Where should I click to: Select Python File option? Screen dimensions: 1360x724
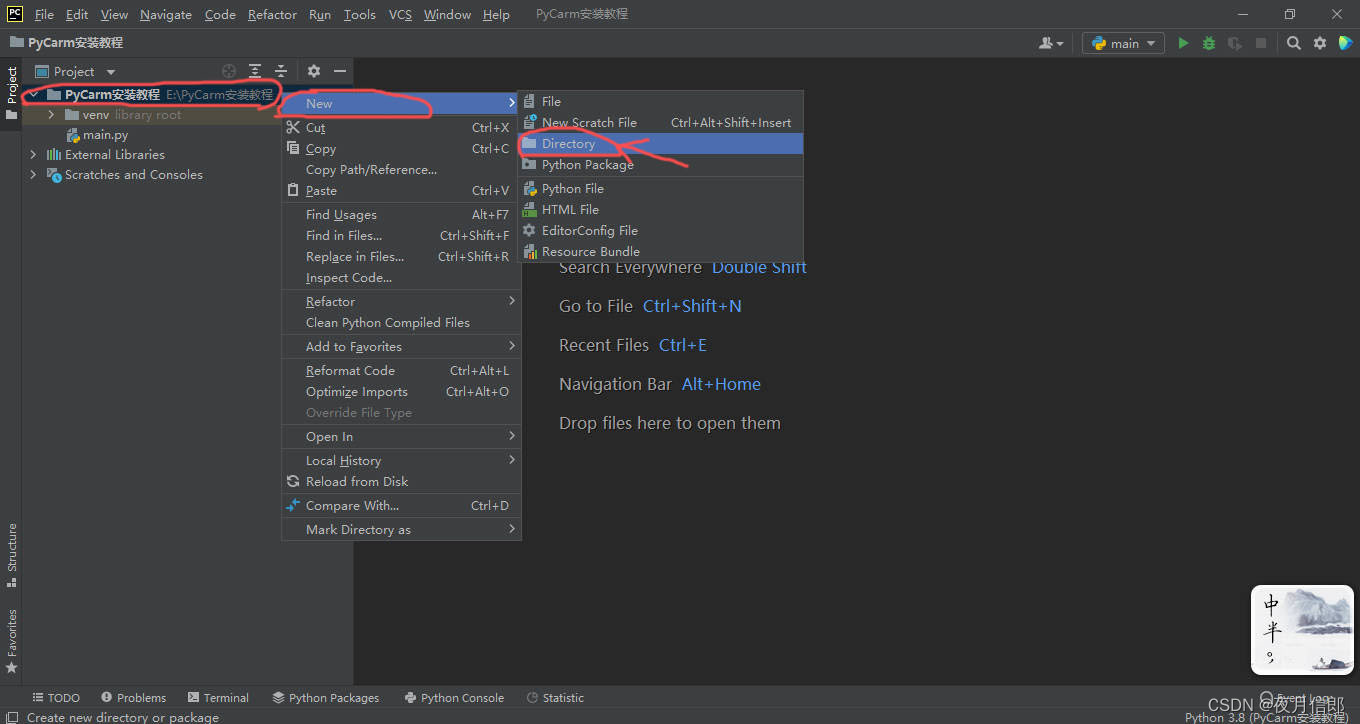coord(661,189)
